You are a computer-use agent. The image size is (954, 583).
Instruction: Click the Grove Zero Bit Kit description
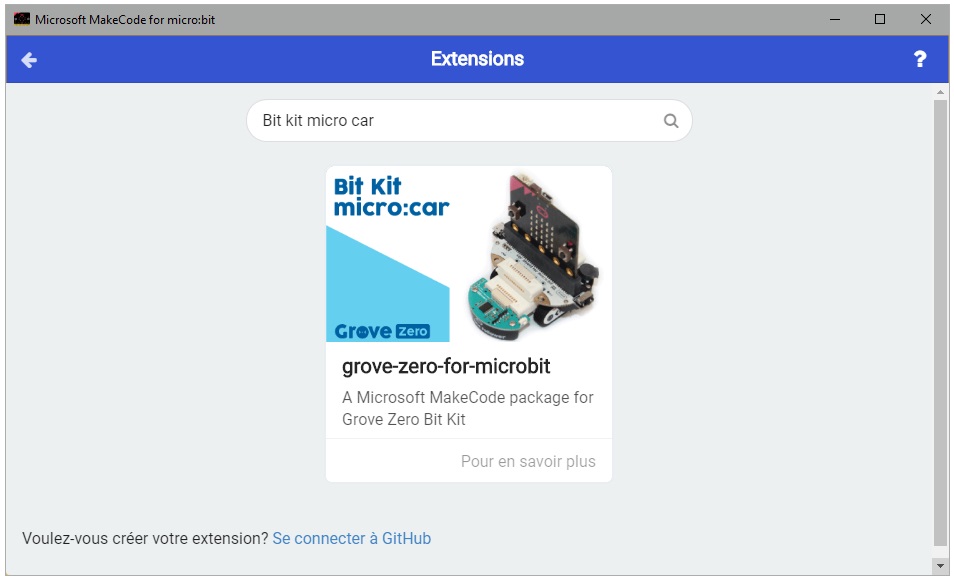pyautogui.click(x=467, y=408)
